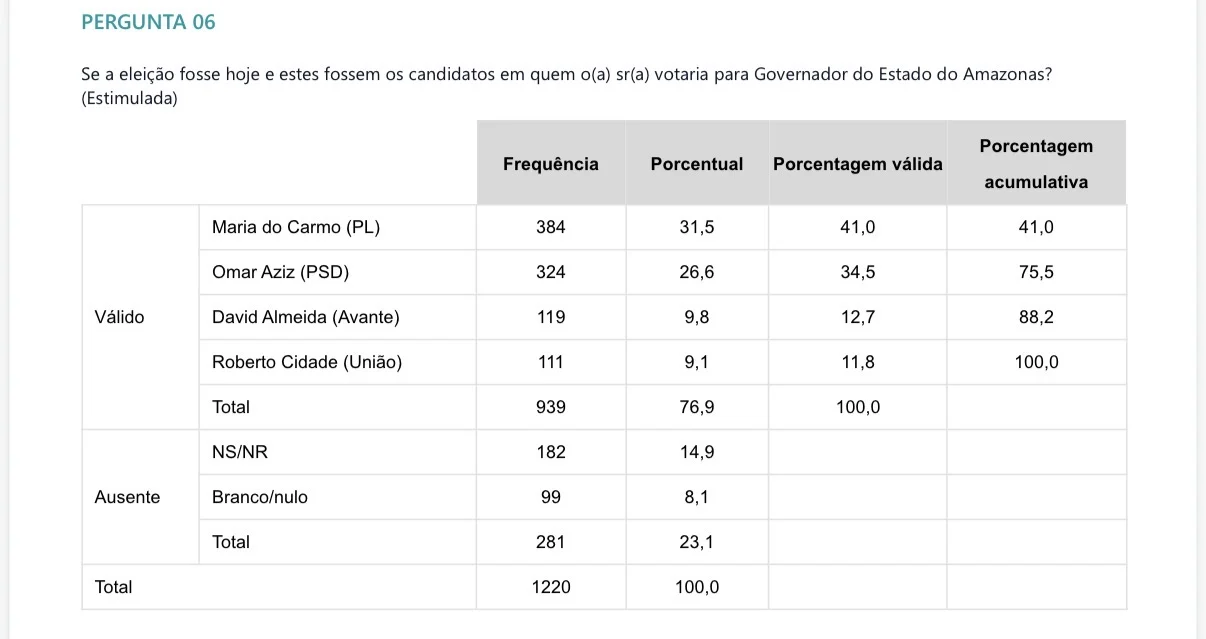The width and height of the screenshot is (1206, 639).
Task: Select the Porcentagem válida column header
Action: 858,164
